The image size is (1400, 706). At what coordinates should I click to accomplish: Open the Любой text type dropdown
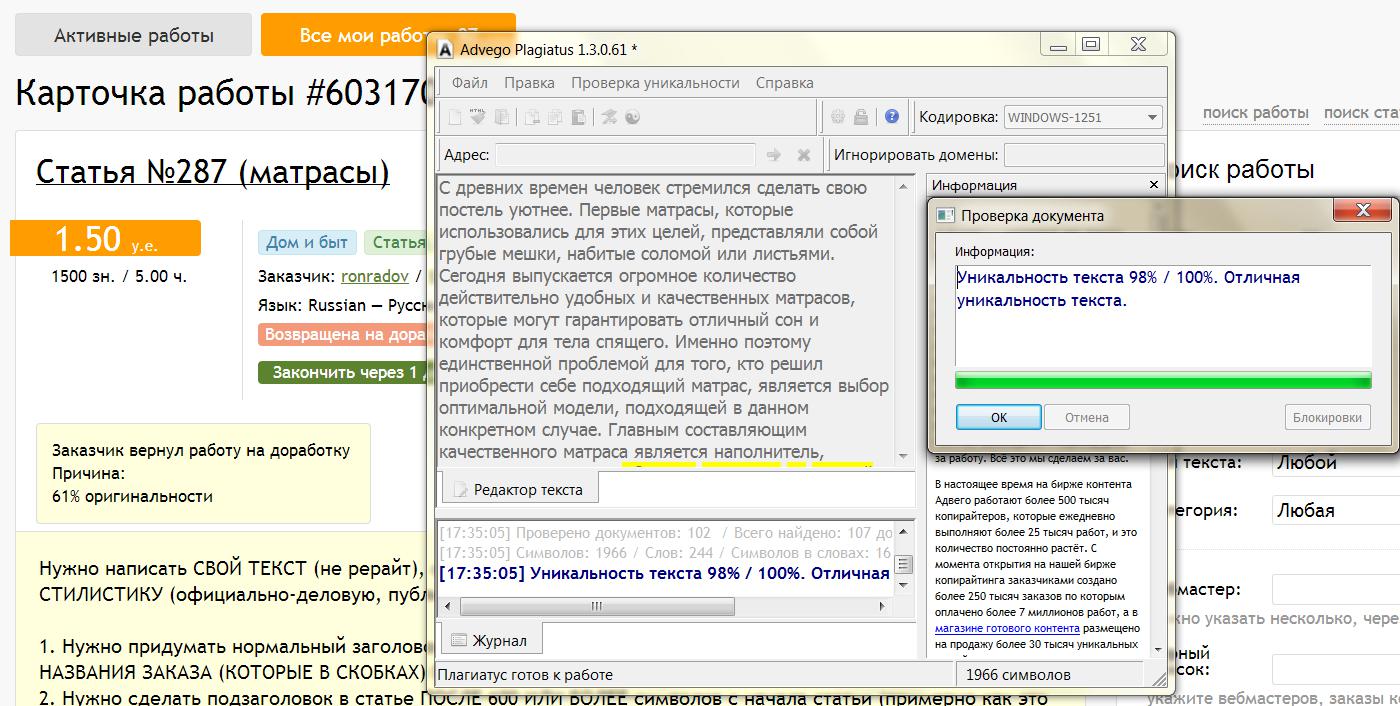1334,464
